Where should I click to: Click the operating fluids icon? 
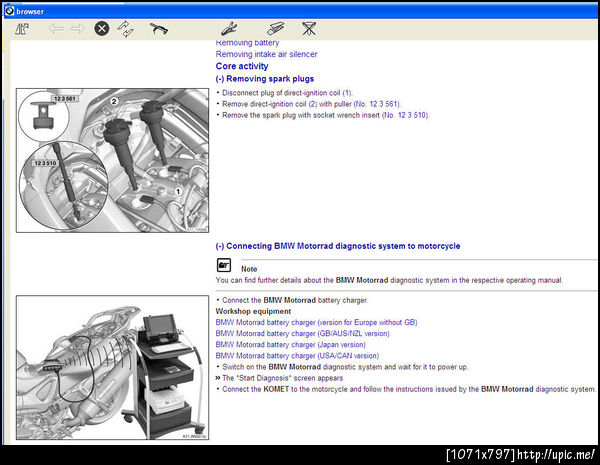click(x=275, y=29)
